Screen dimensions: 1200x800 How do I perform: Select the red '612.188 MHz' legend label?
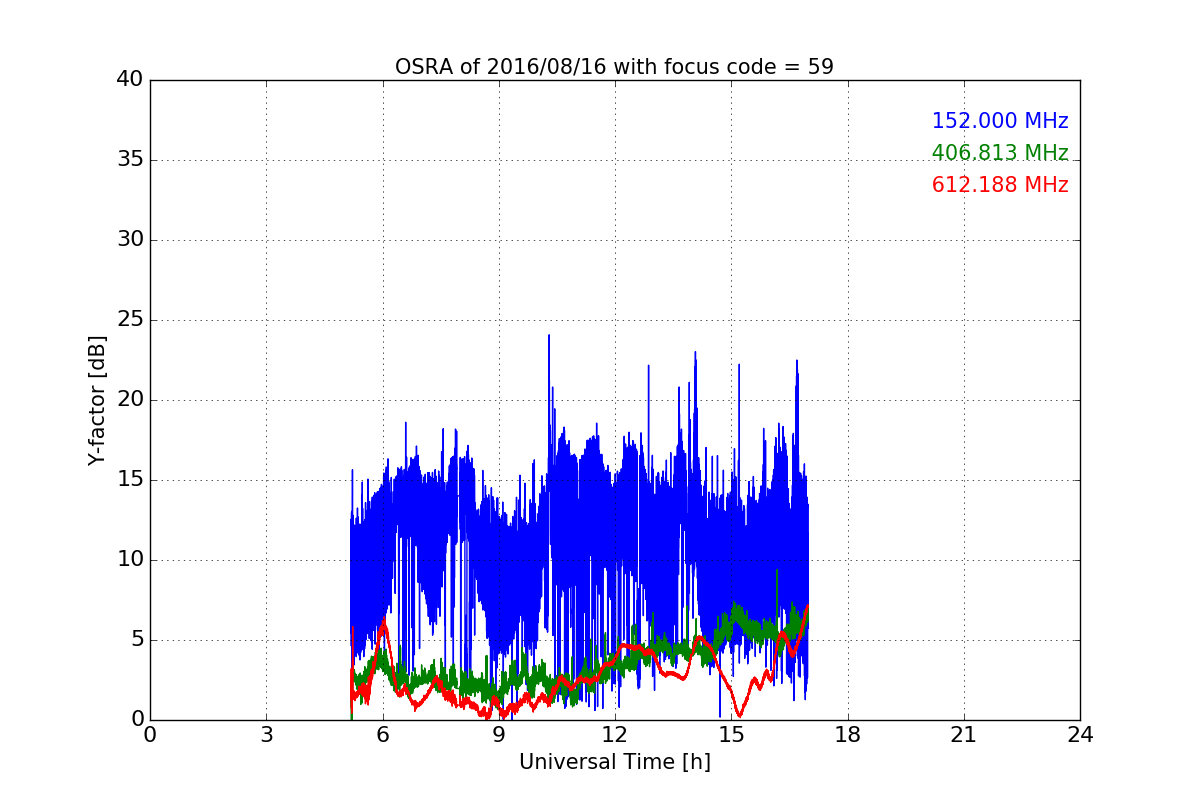(1000, 185)
